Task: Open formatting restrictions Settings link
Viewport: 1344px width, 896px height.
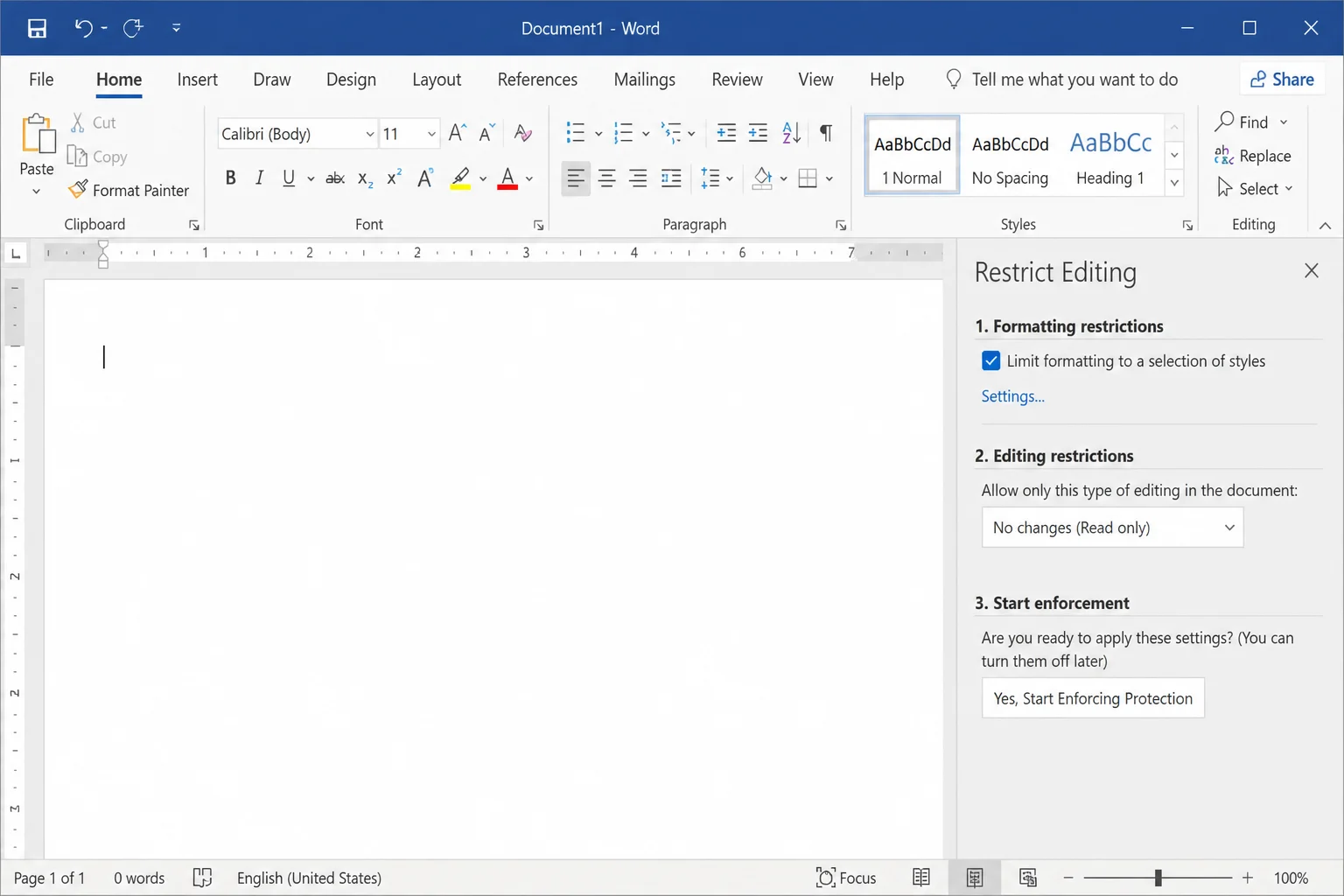Action: [1012, 396]
